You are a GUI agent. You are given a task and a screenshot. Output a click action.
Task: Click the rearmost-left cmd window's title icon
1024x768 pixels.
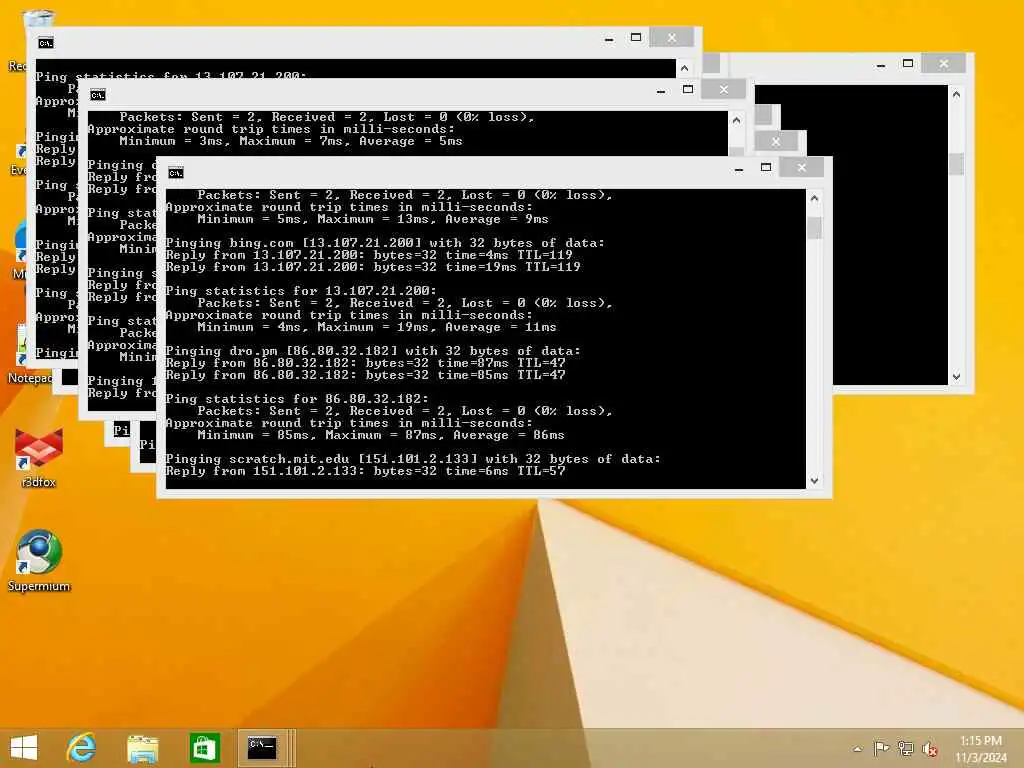(x=46, y=43)
